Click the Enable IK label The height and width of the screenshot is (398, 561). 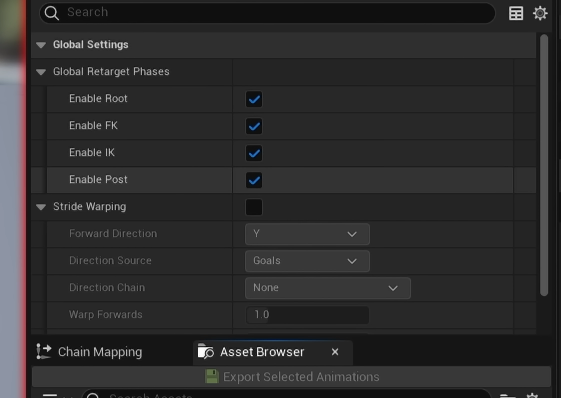[92, 152]
